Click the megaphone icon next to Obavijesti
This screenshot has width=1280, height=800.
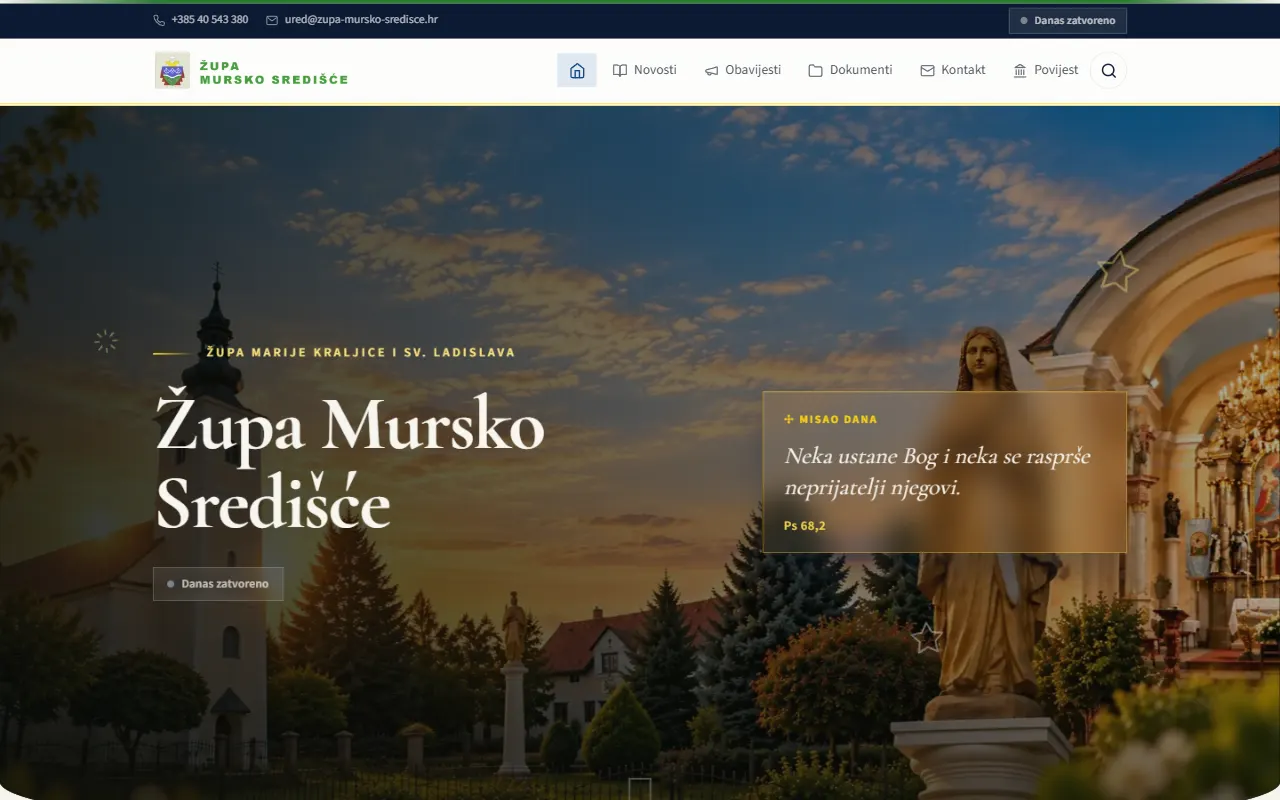point(712,70)
